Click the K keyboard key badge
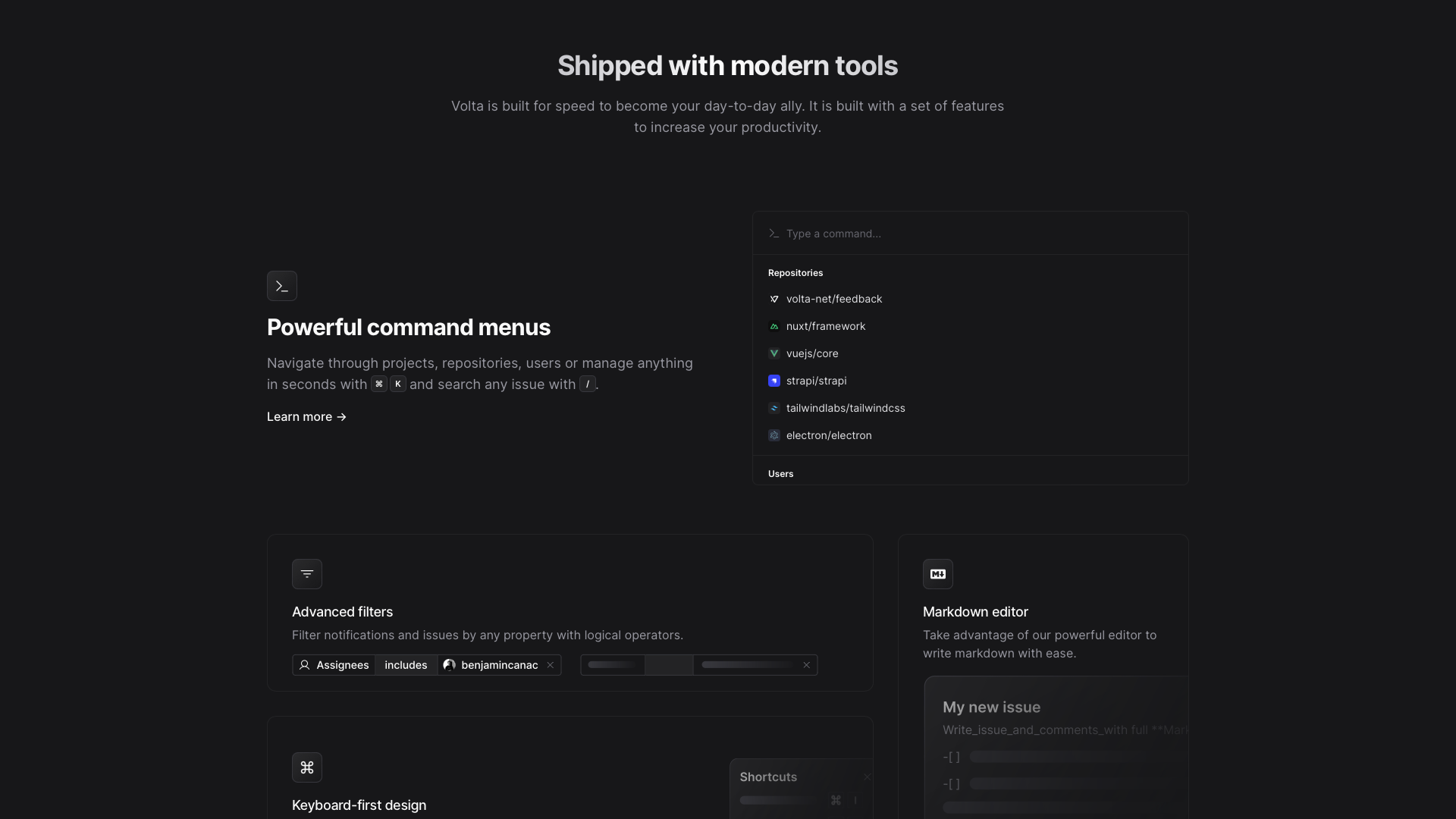This screenshot has width=1456, height=819. tap(398, 384)
